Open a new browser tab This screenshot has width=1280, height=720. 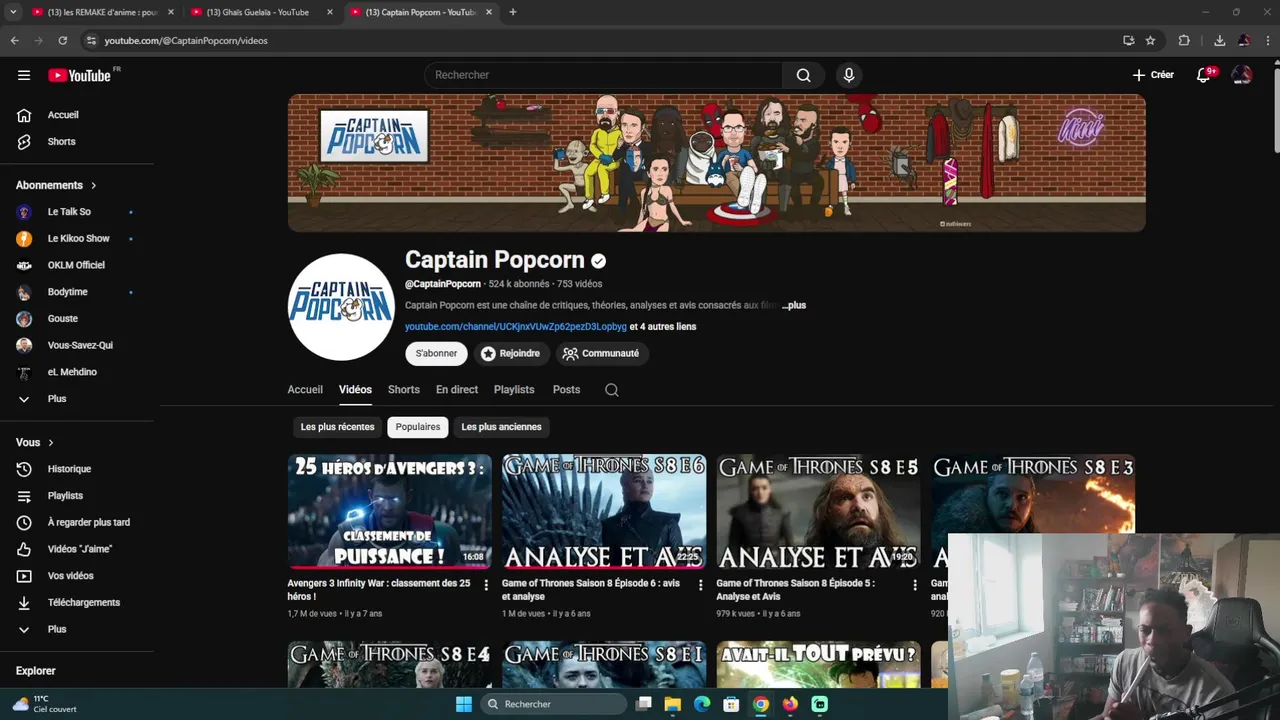(513, 12)
